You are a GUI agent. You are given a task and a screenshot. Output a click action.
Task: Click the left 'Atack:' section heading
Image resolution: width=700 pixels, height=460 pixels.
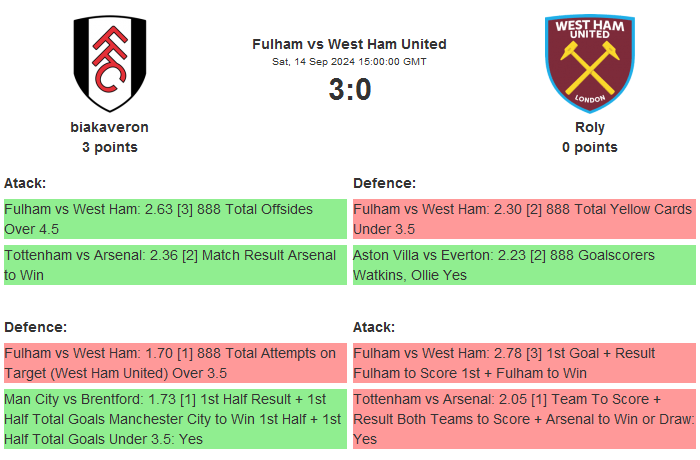pos(25,183)
